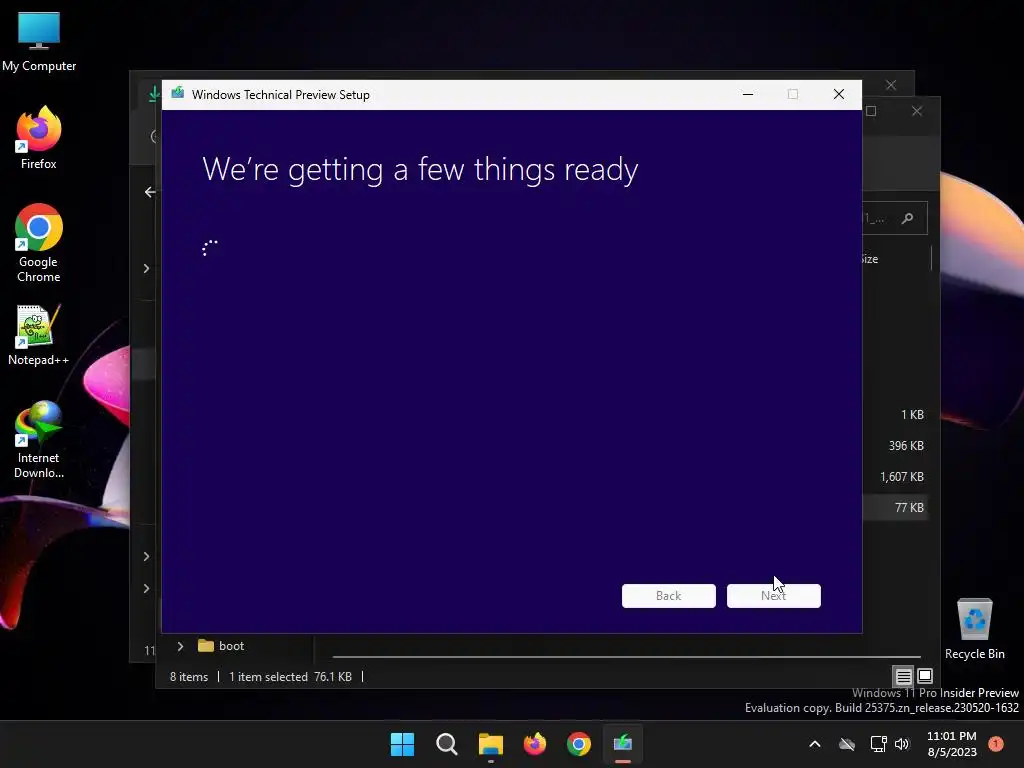Click the Setup window title bar icon
Screen dimensions: 1024x768
point(178,94)
